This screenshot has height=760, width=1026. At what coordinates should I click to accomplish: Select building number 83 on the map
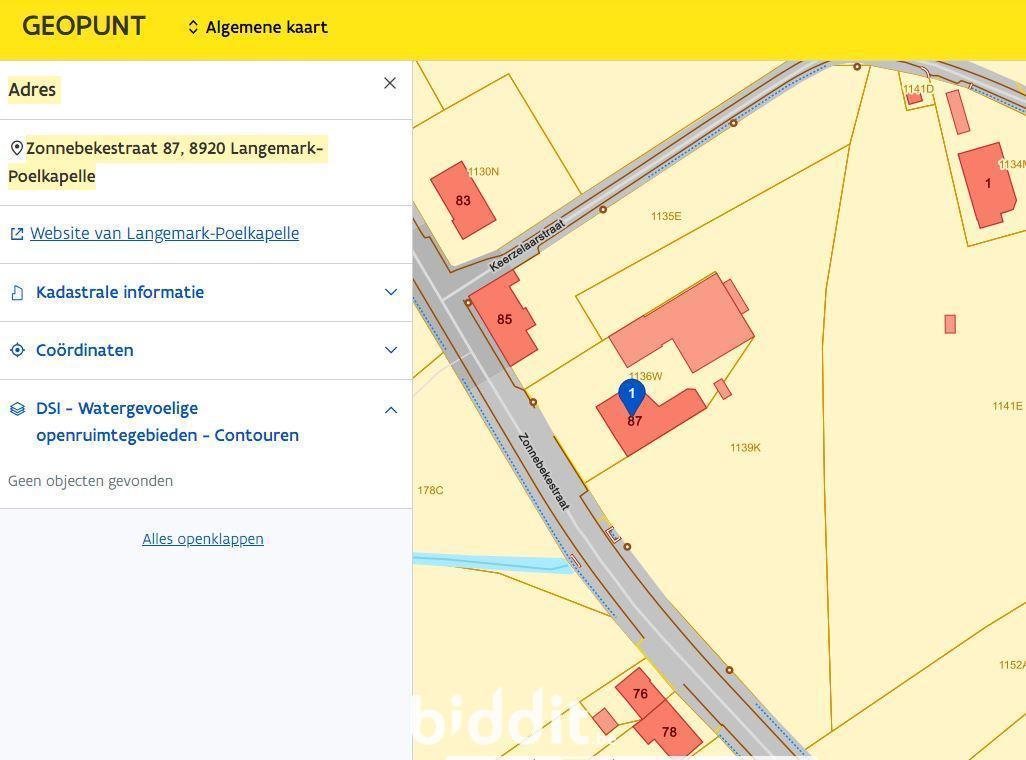click(x=462, y=200)
